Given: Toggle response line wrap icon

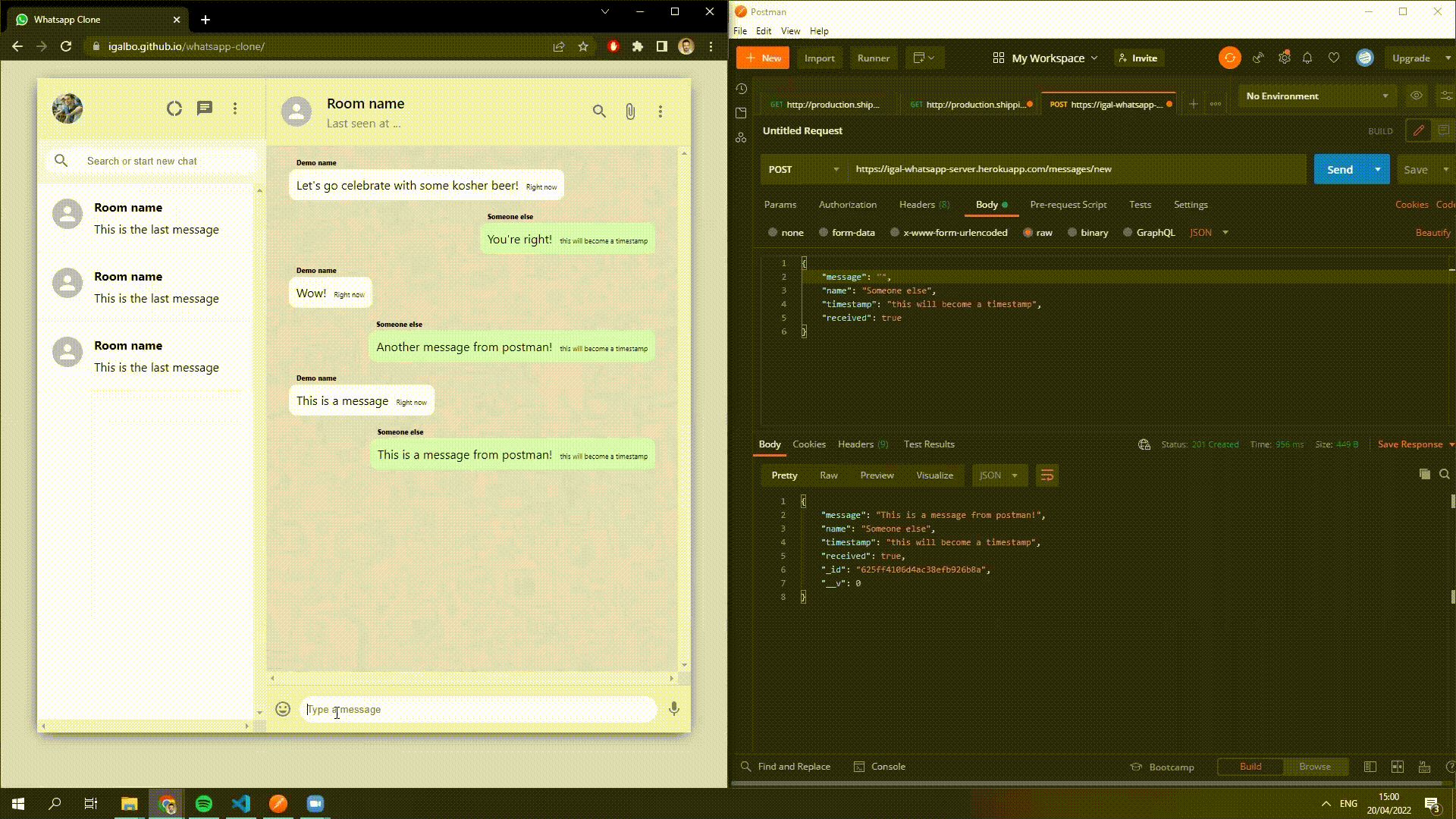Looking at the screenshot, I should pos(1046,475).
